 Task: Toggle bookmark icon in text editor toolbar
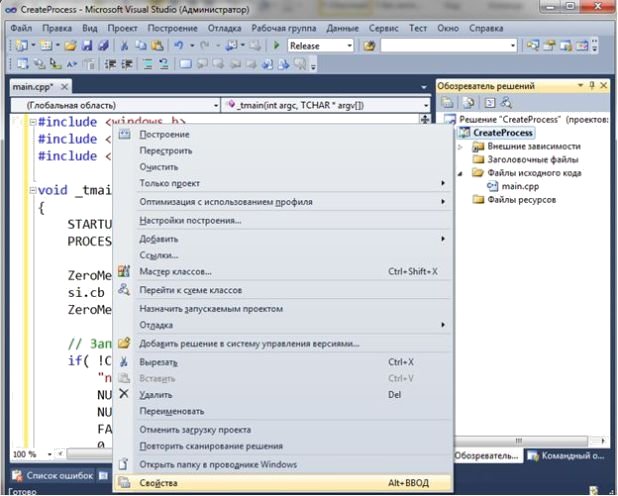[x=186, y=64]
